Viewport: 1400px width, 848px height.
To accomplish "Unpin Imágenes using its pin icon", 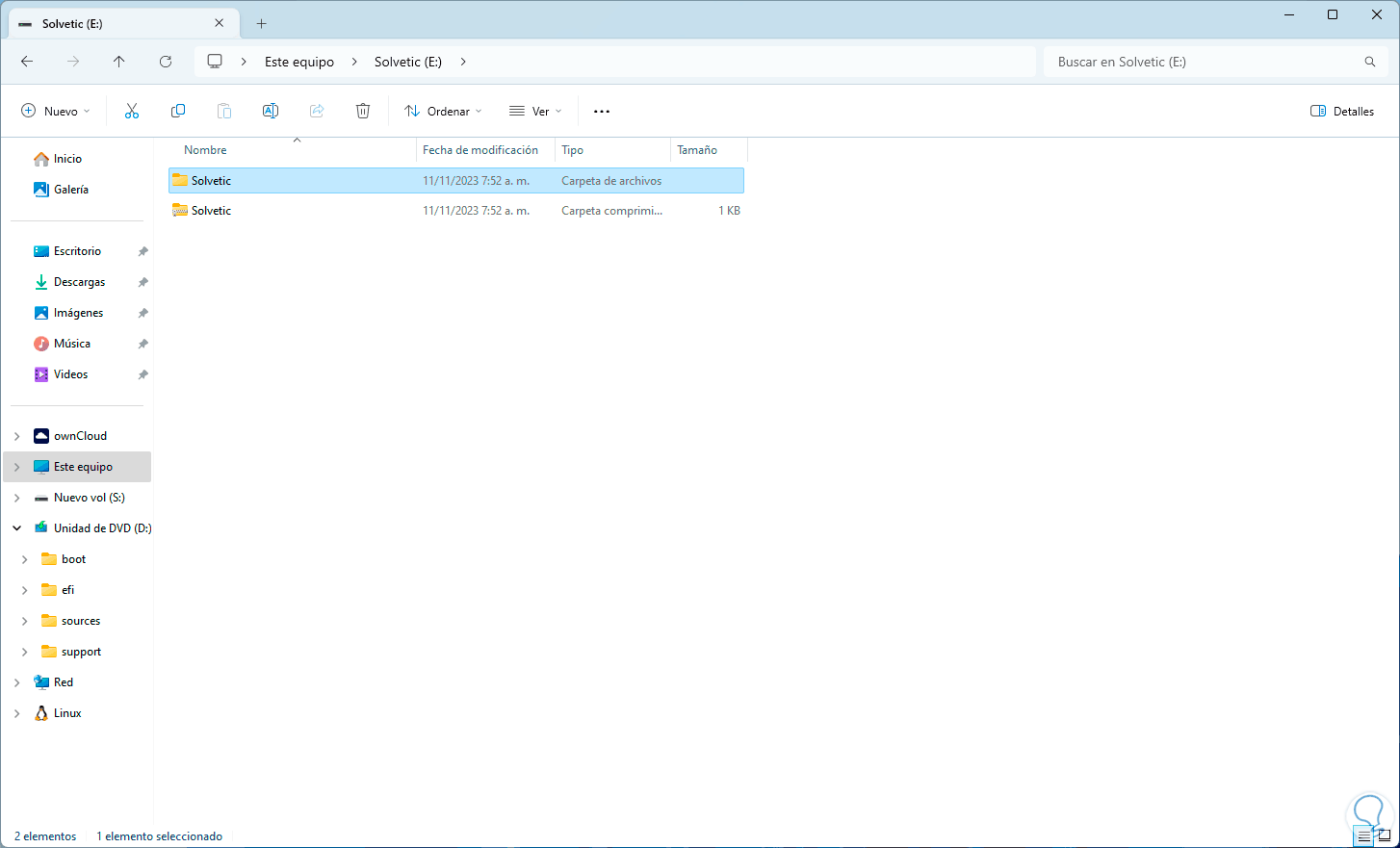I will pyautogui.click(x=143, y=313).
